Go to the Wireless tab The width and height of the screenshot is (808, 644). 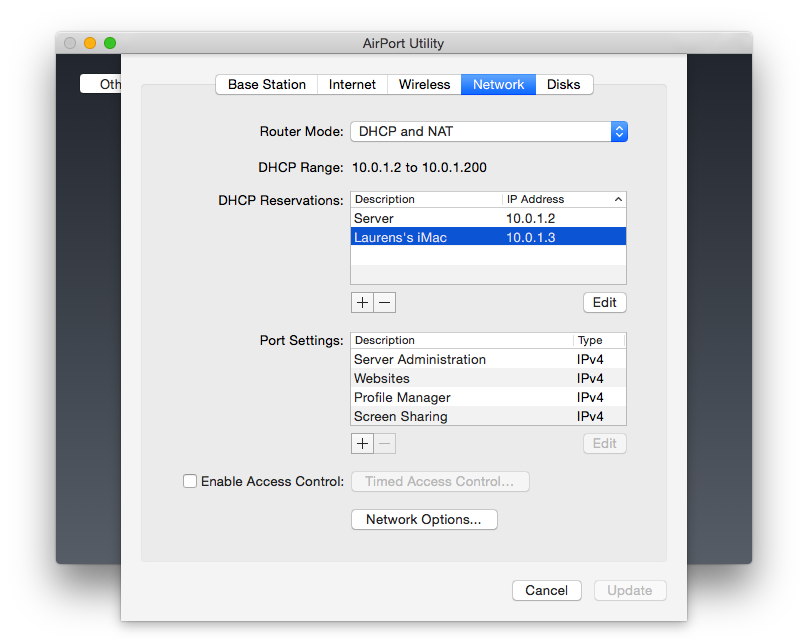424,84
